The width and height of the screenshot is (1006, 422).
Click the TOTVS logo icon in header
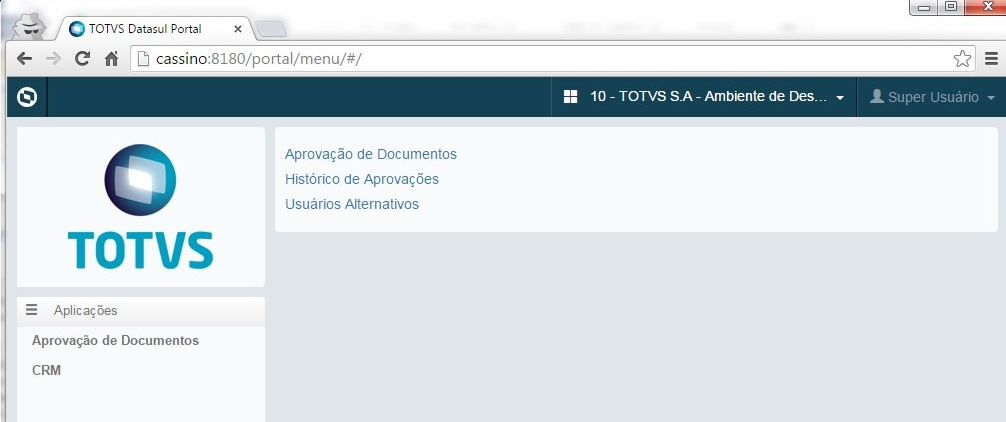27,97
